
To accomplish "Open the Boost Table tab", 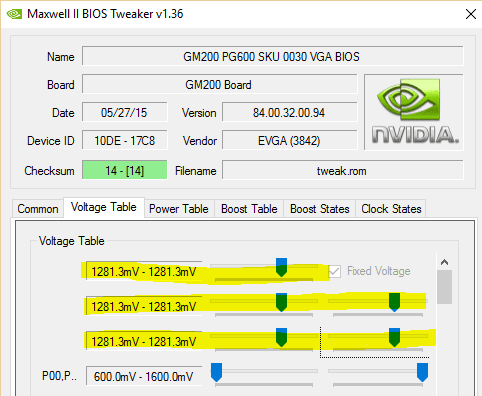I will (x=249, y=209).
